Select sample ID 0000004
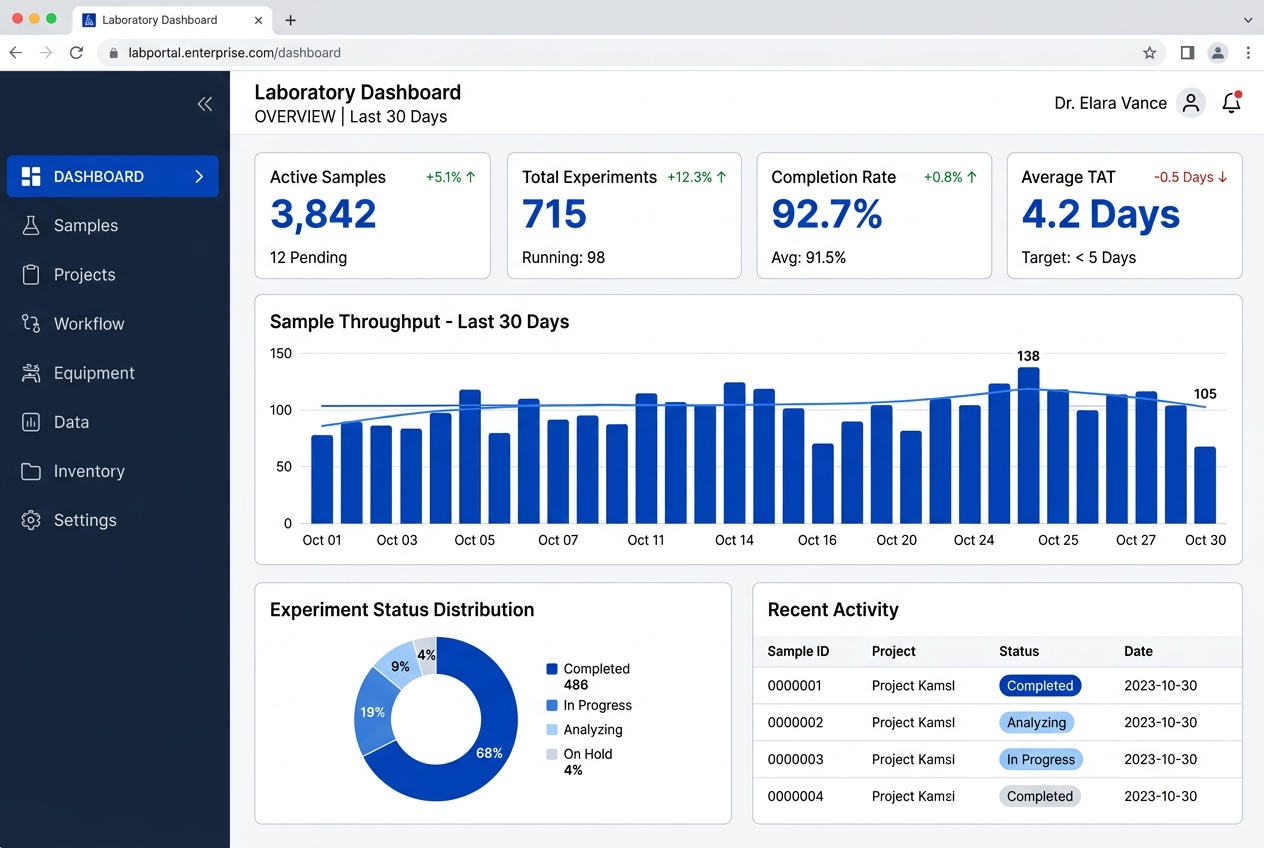Viewport: 1264px width, 848px height. point(796,797)
